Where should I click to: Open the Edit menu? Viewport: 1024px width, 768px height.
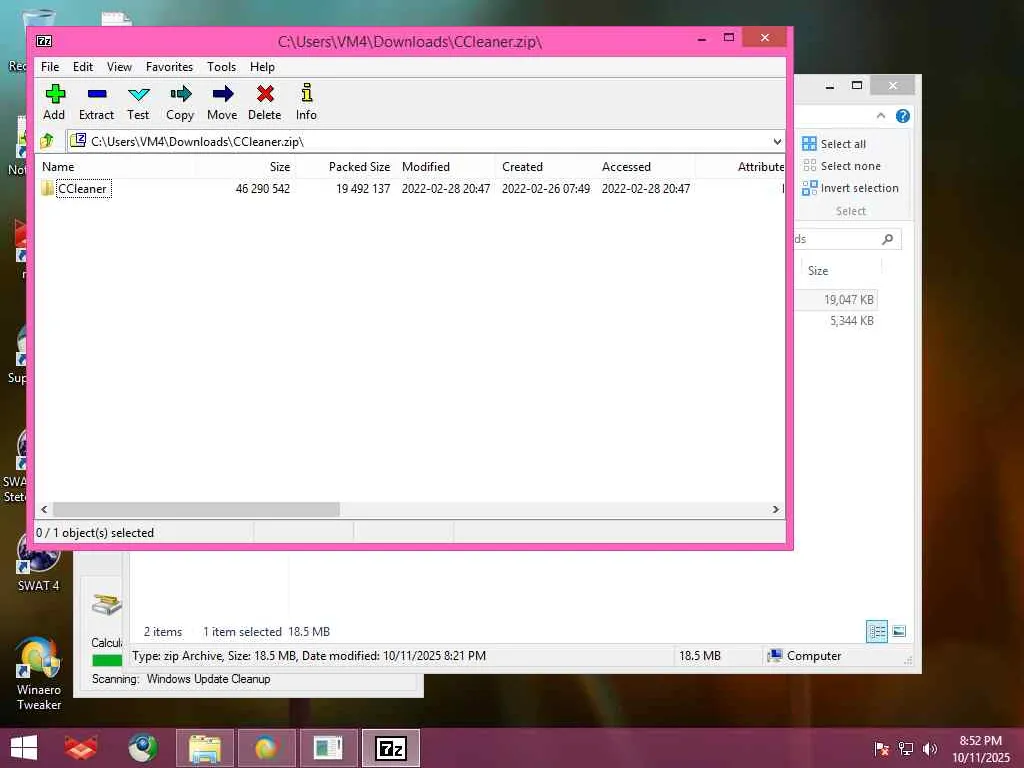click(82, 67)
